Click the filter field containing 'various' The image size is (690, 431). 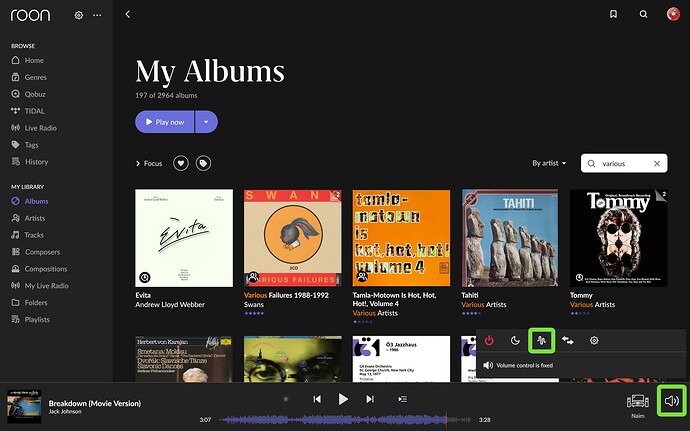coord(624,163)
